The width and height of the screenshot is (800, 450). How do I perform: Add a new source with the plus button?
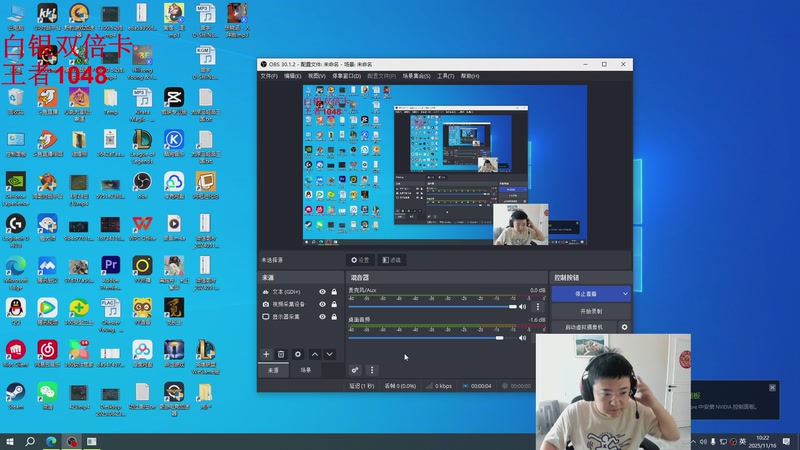coord(266,354)
